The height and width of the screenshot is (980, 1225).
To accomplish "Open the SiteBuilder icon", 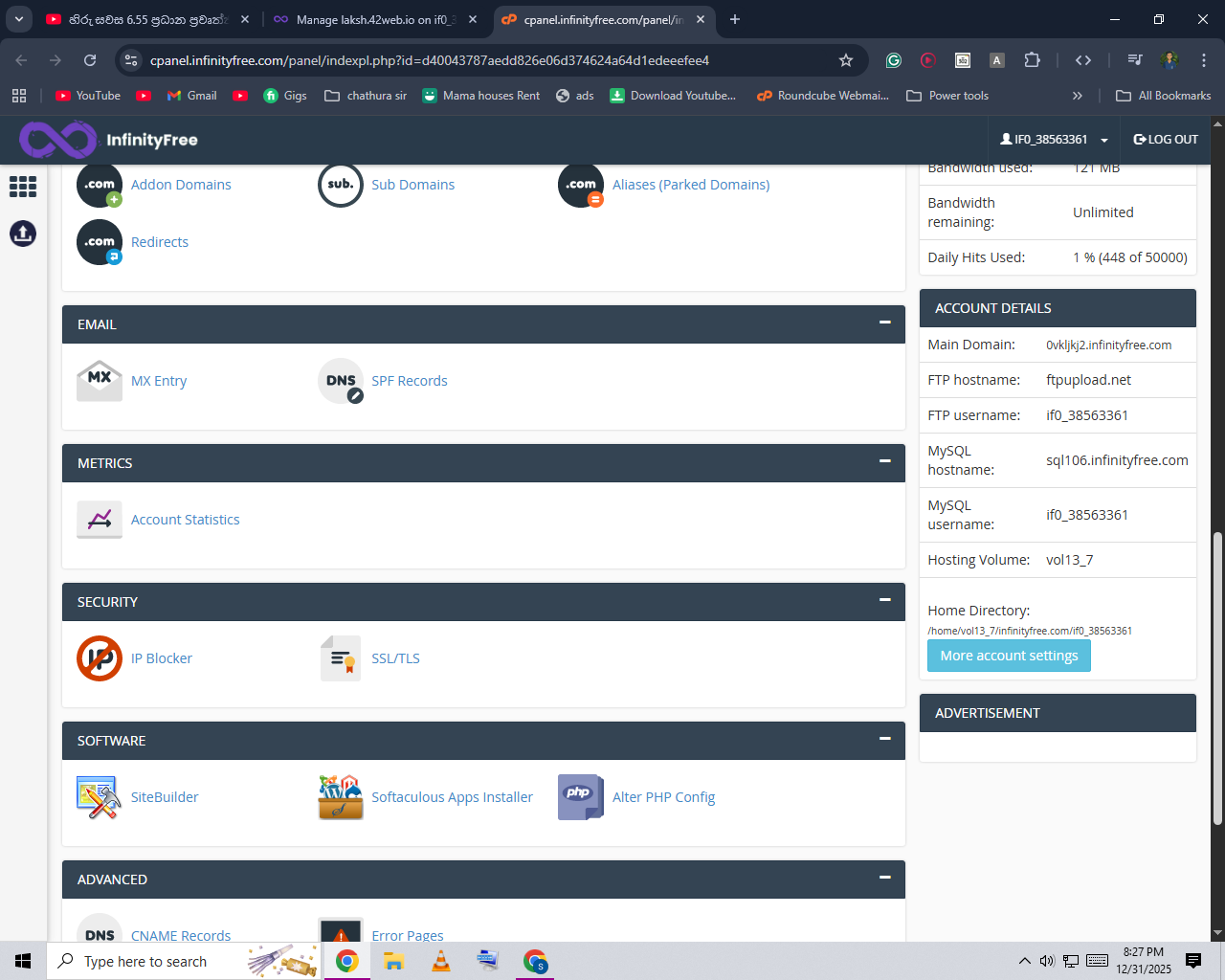I will (100, 797).
